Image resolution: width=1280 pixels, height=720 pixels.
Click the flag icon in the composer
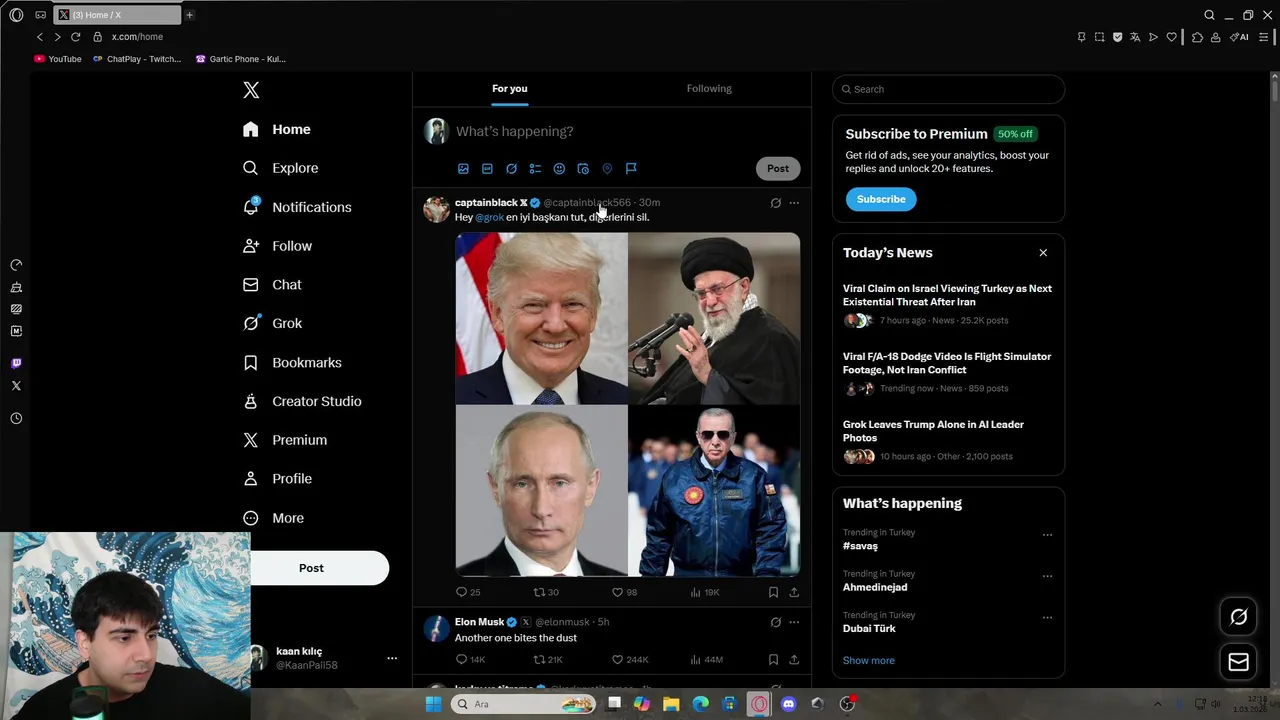pyautogui.click(x=631, y=169)
